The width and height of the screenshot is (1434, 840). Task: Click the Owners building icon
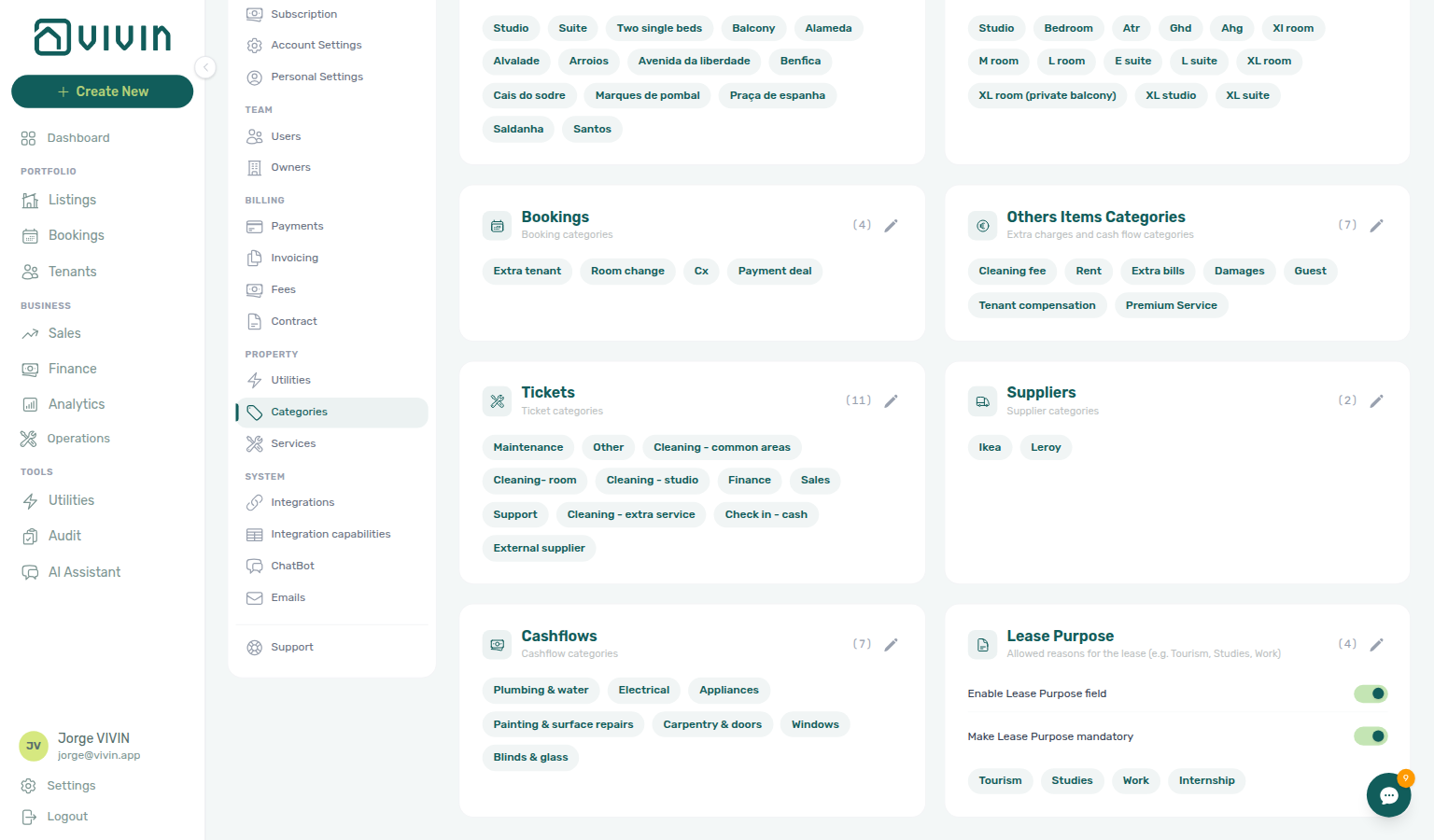pyautogui.click(x=254, y=168)
